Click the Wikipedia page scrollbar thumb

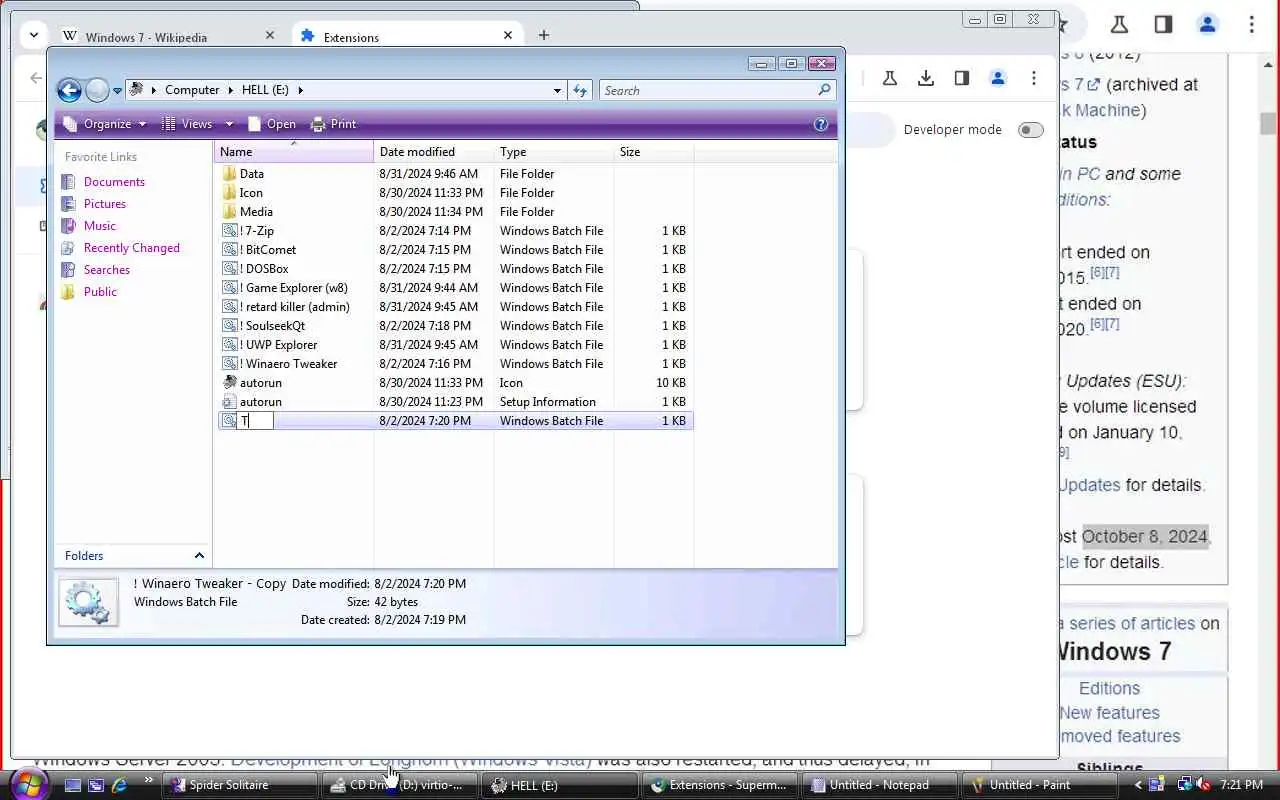tap(1268, 124)
